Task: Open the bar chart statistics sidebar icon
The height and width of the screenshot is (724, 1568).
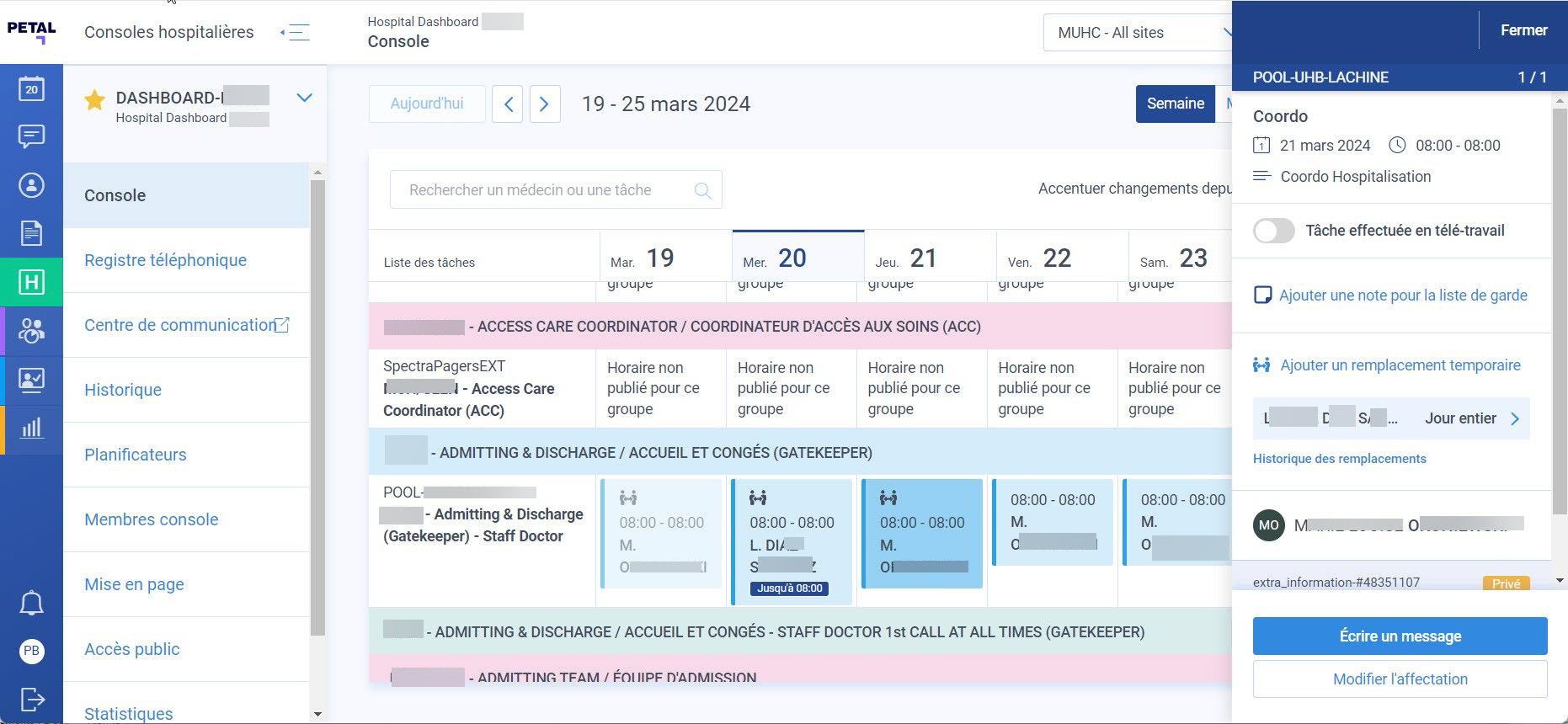Action: click(31, 428)
